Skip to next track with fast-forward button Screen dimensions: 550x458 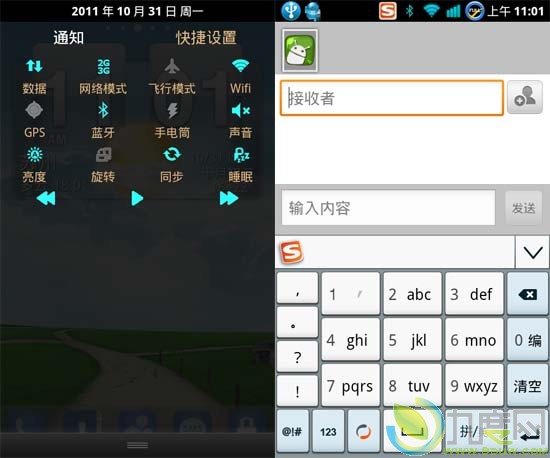[x=229, y=198]
